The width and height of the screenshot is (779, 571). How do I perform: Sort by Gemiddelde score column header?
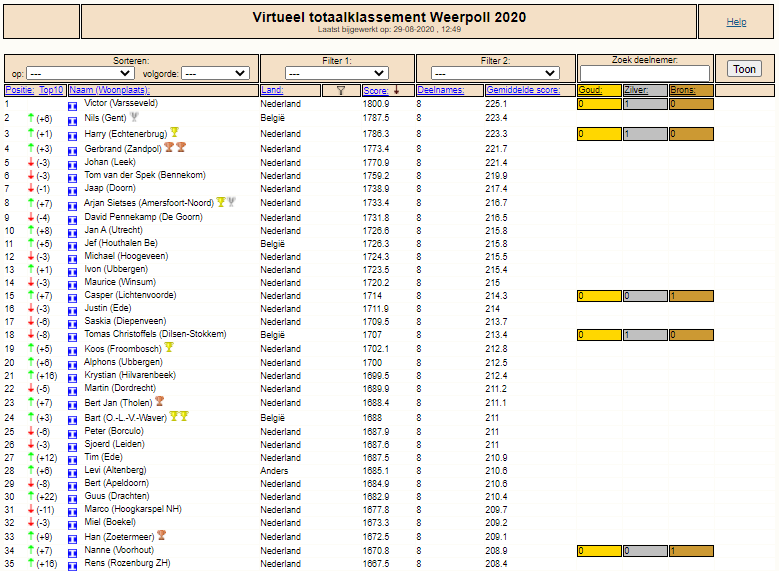[x=523, y=90]
